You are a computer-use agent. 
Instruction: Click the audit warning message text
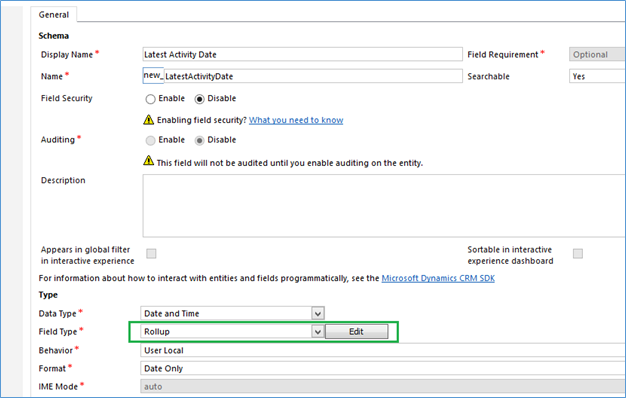[x=290, y=163]
